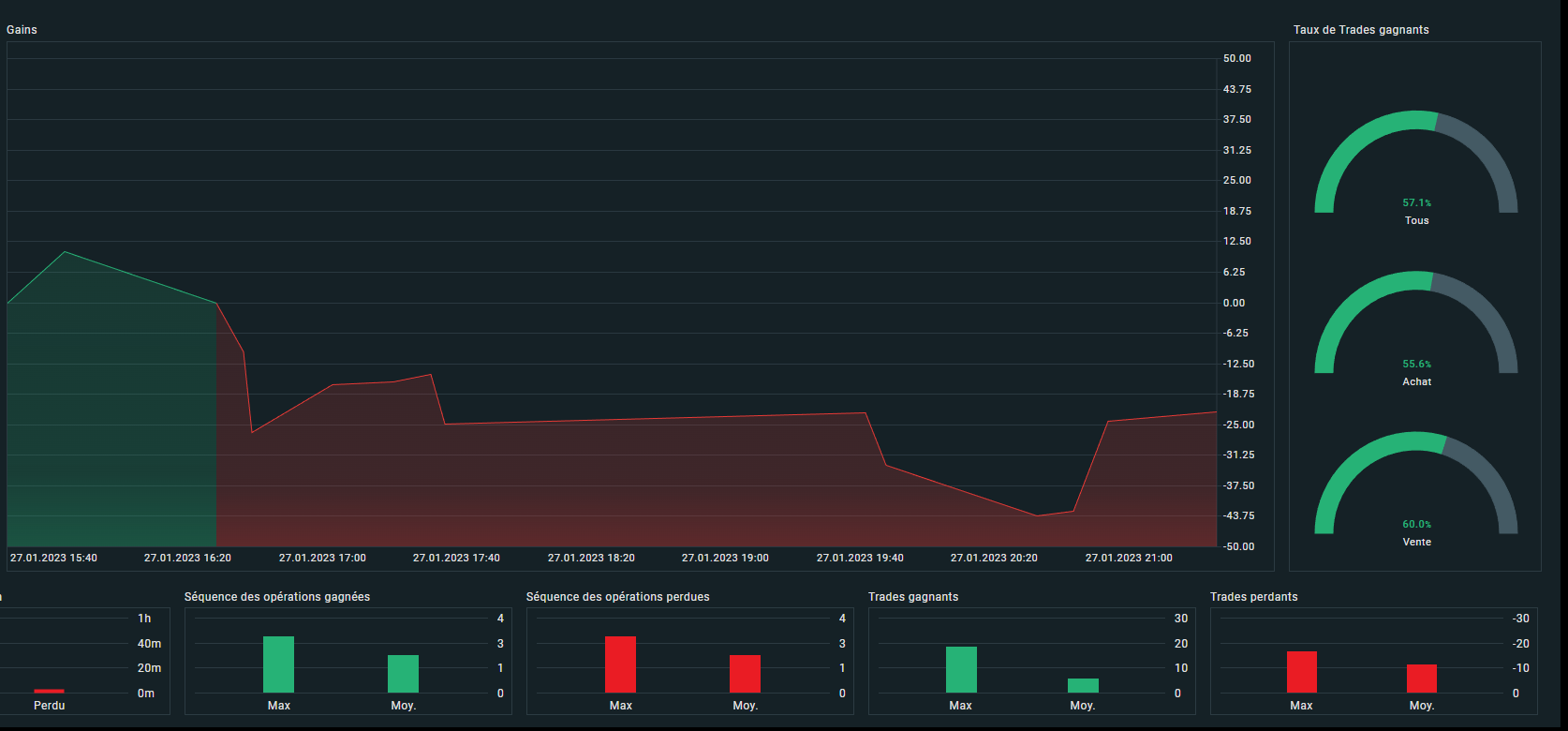The image size is (1568, 731).
Task: Click the 0.00 value on Gains axis
Action: (1234, 303)
